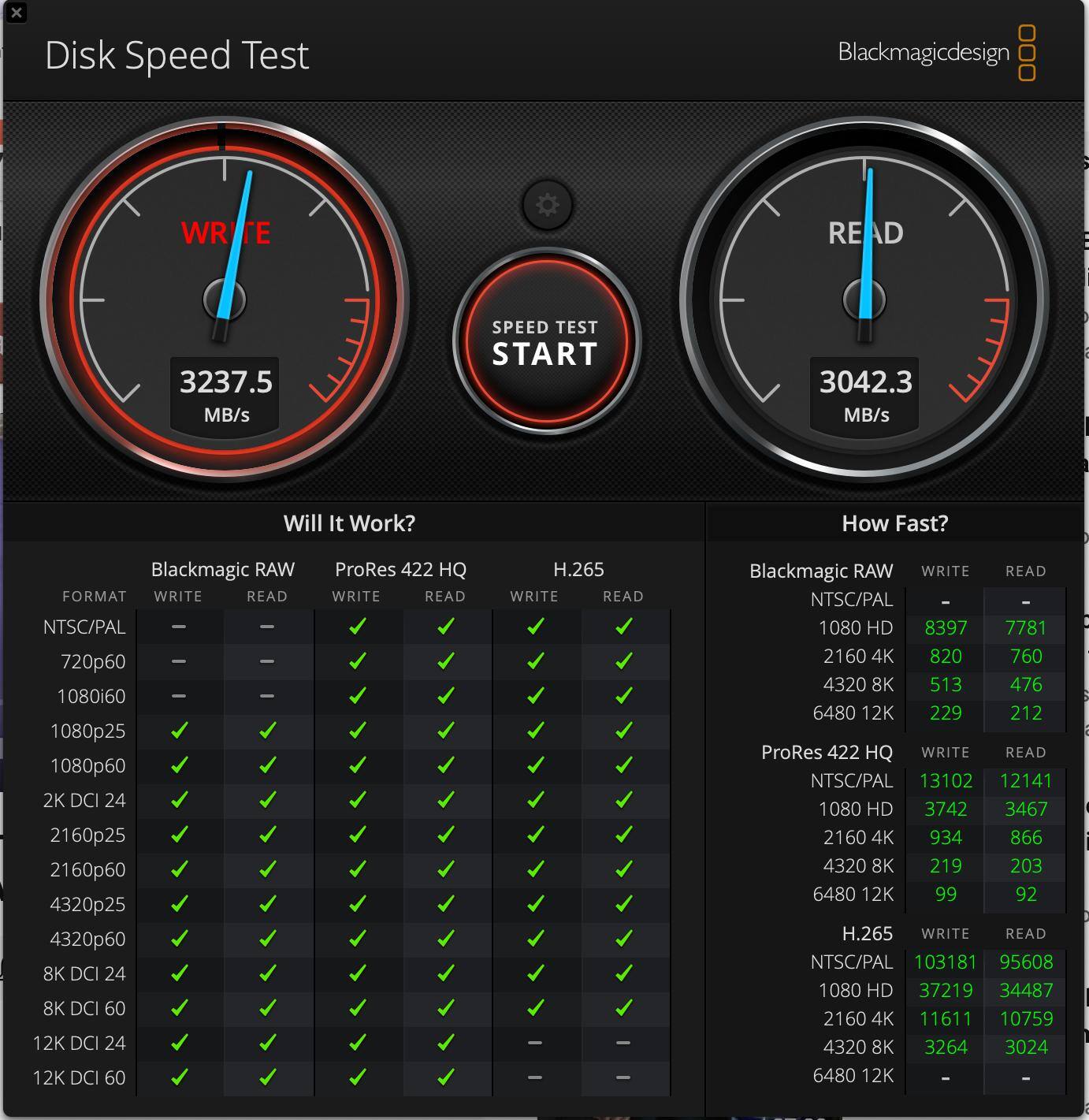1089x1120 pixels.
Task: Click ProRes 422 HQ write checkmark for NTSC/PAL
Action: click(357, 627)
